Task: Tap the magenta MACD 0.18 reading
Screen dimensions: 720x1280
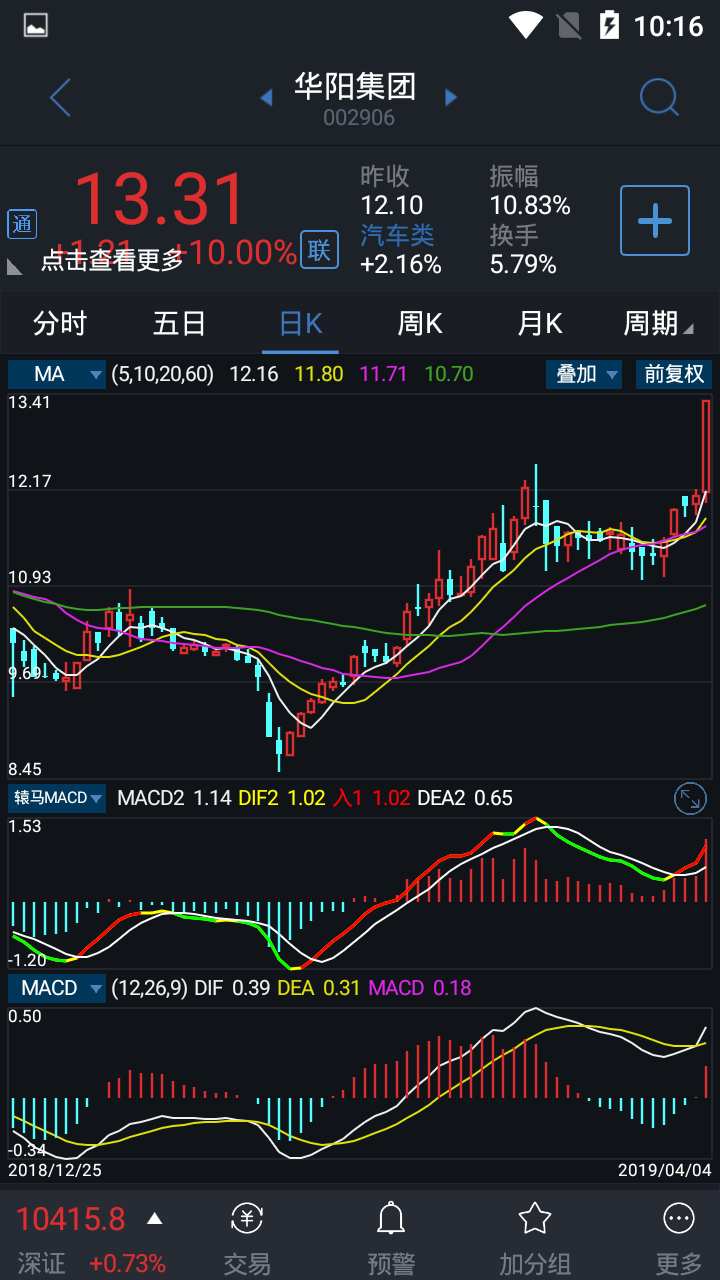Action: 420,988
